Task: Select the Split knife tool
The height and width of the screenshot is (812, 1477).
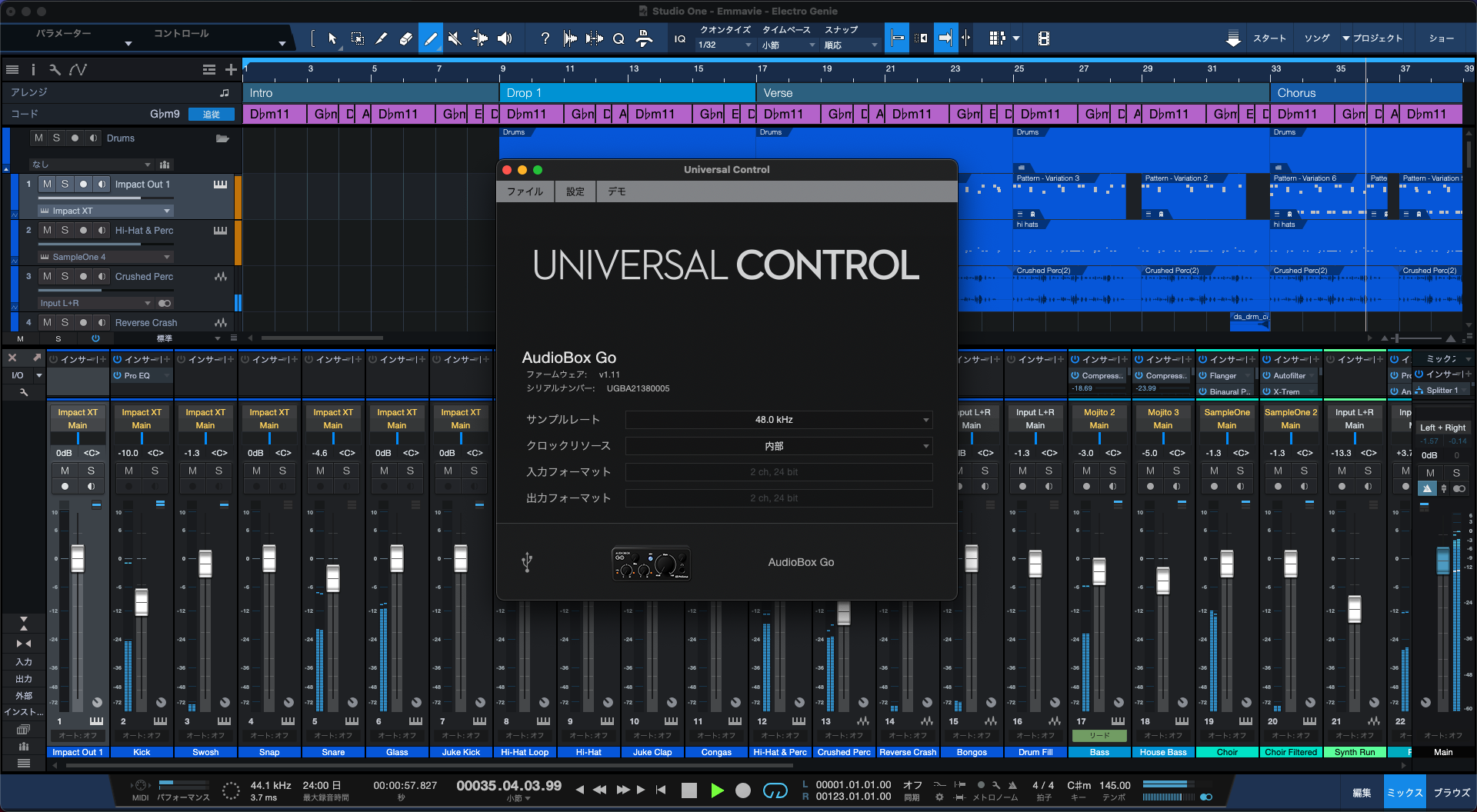Action: (x=382, y=38)
